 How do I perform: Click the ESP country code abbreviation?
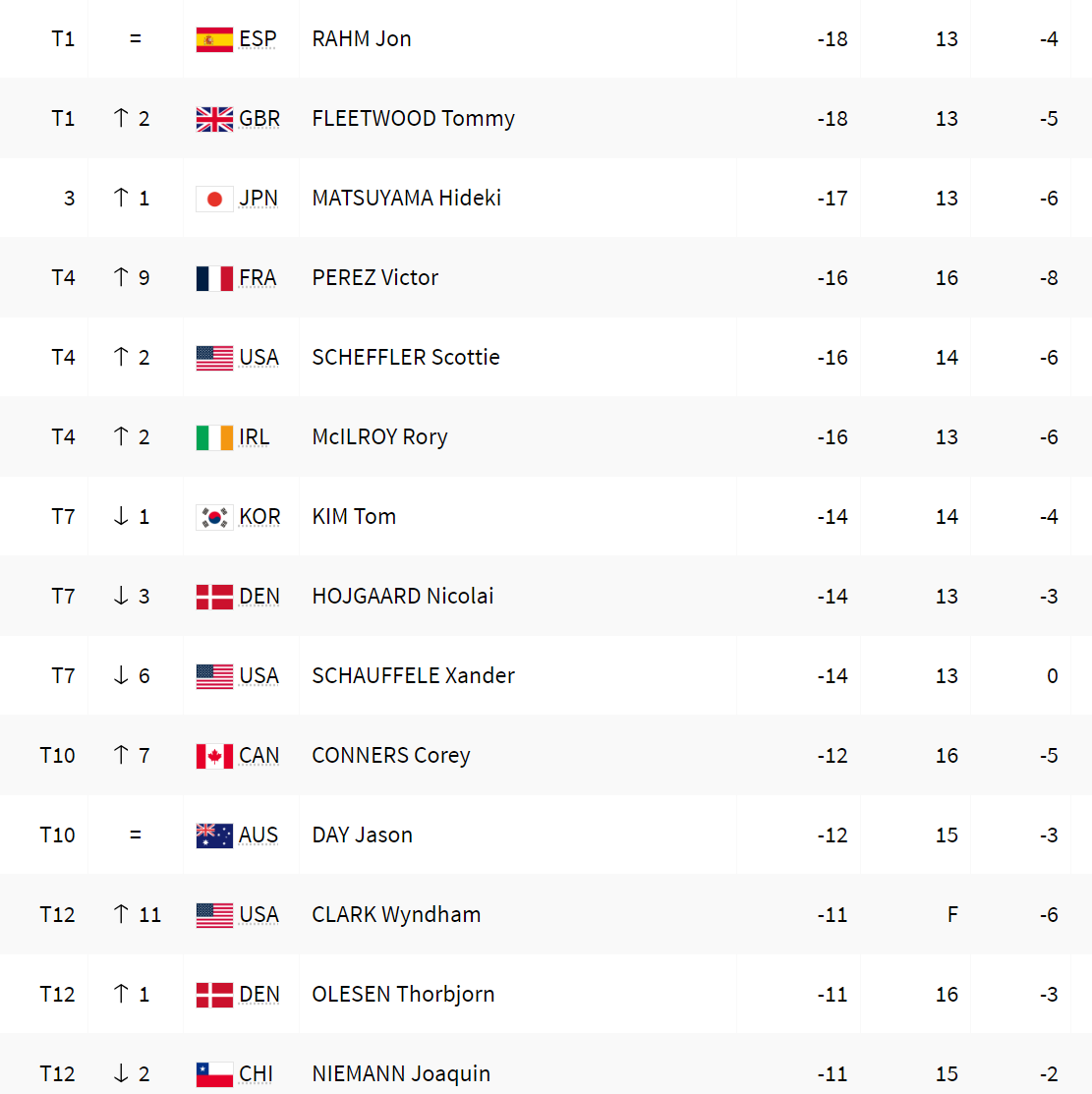click(258, 39)
